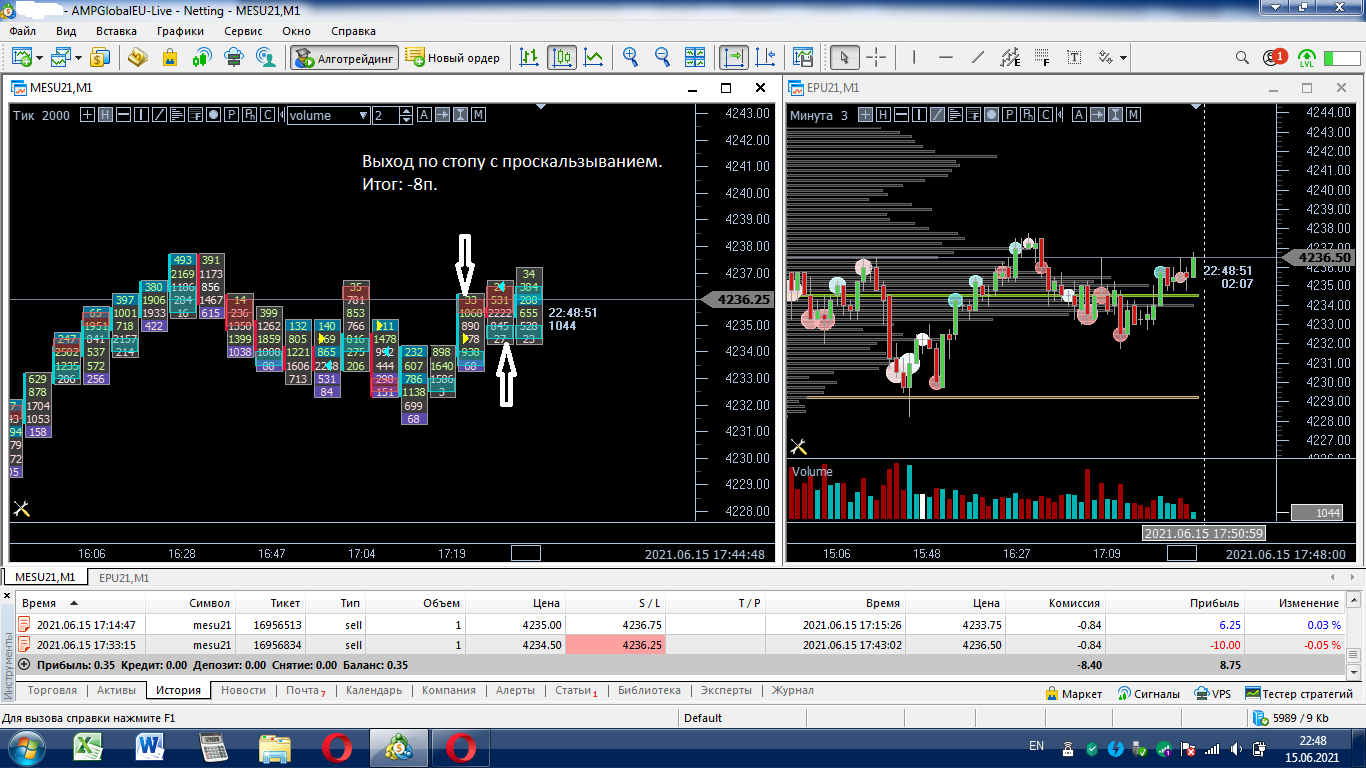1366x768 pixels.
Task: Select the text label tool
Action: click(1074, 57)
